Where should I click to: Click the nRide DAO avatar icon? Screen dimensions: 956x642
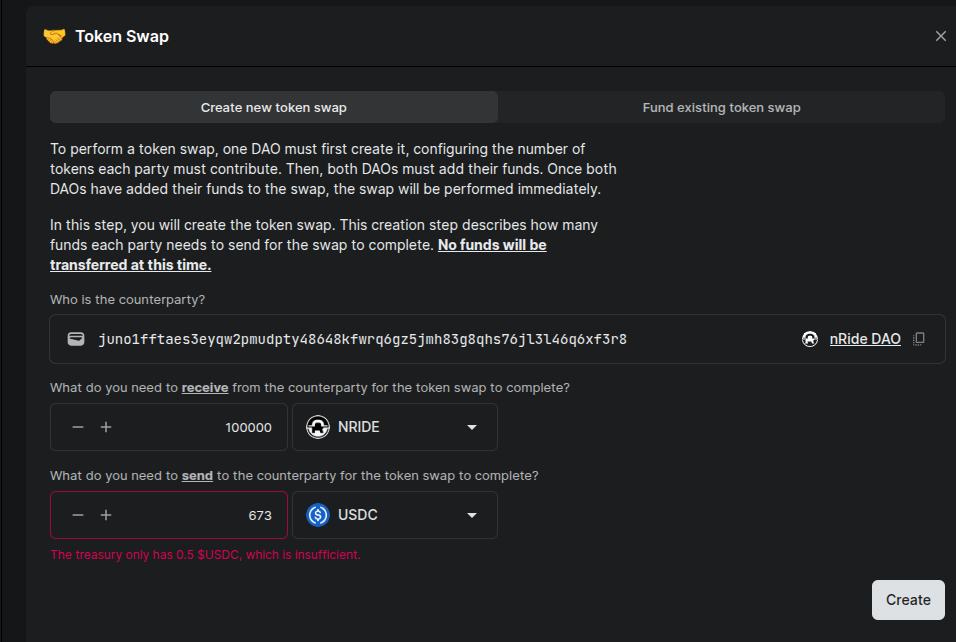pyautogui.click(x=810, y=339)
